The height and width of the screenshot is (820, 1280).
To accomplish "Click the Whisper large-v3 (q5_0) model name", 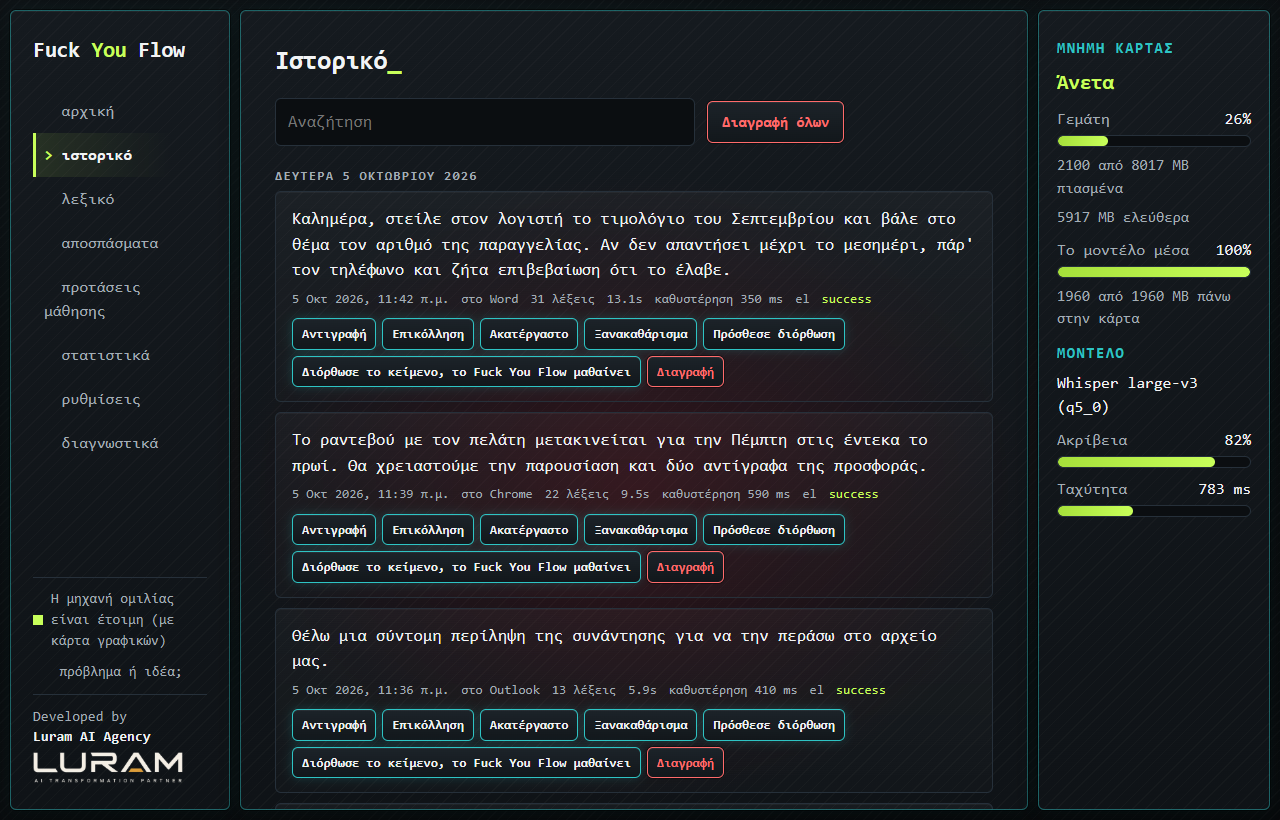I will tap(1127, 395).
